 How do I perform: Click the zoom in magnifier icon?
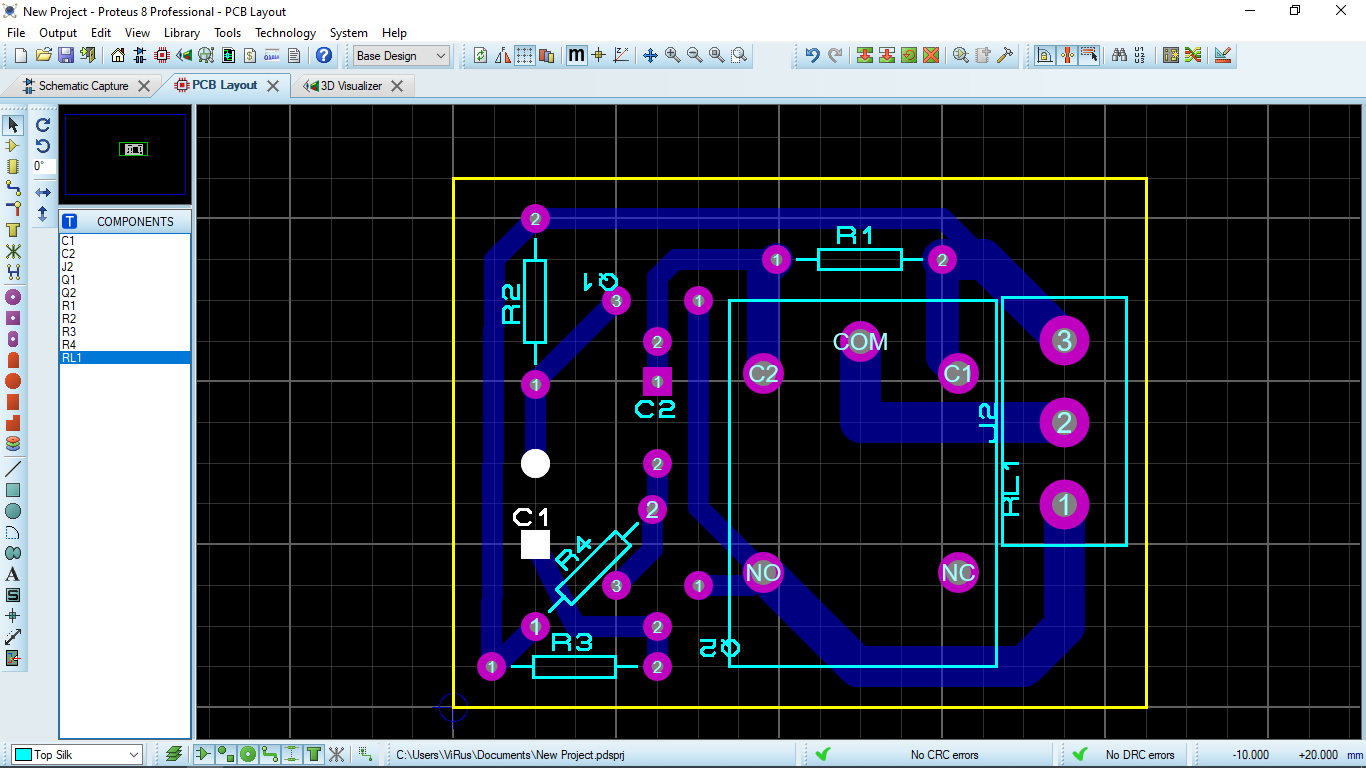[x=673, y=56]
